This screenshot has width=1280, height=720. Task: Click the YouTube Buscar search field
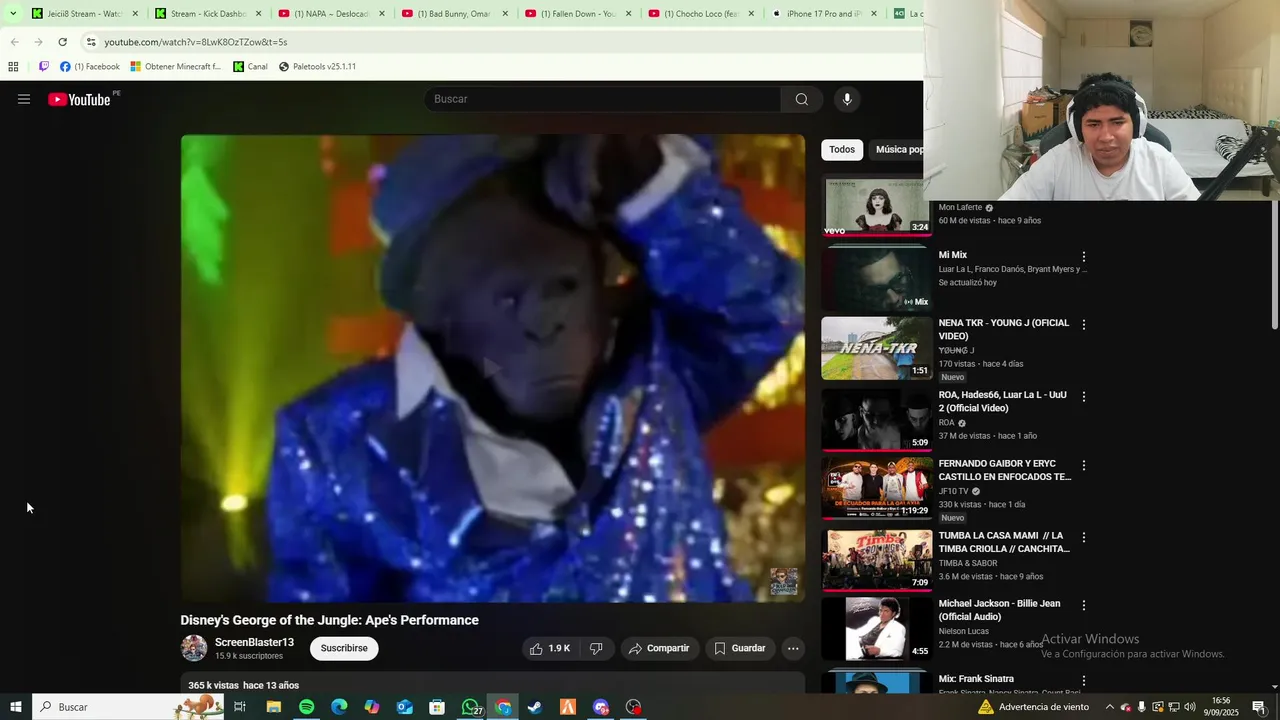point(602,99)
